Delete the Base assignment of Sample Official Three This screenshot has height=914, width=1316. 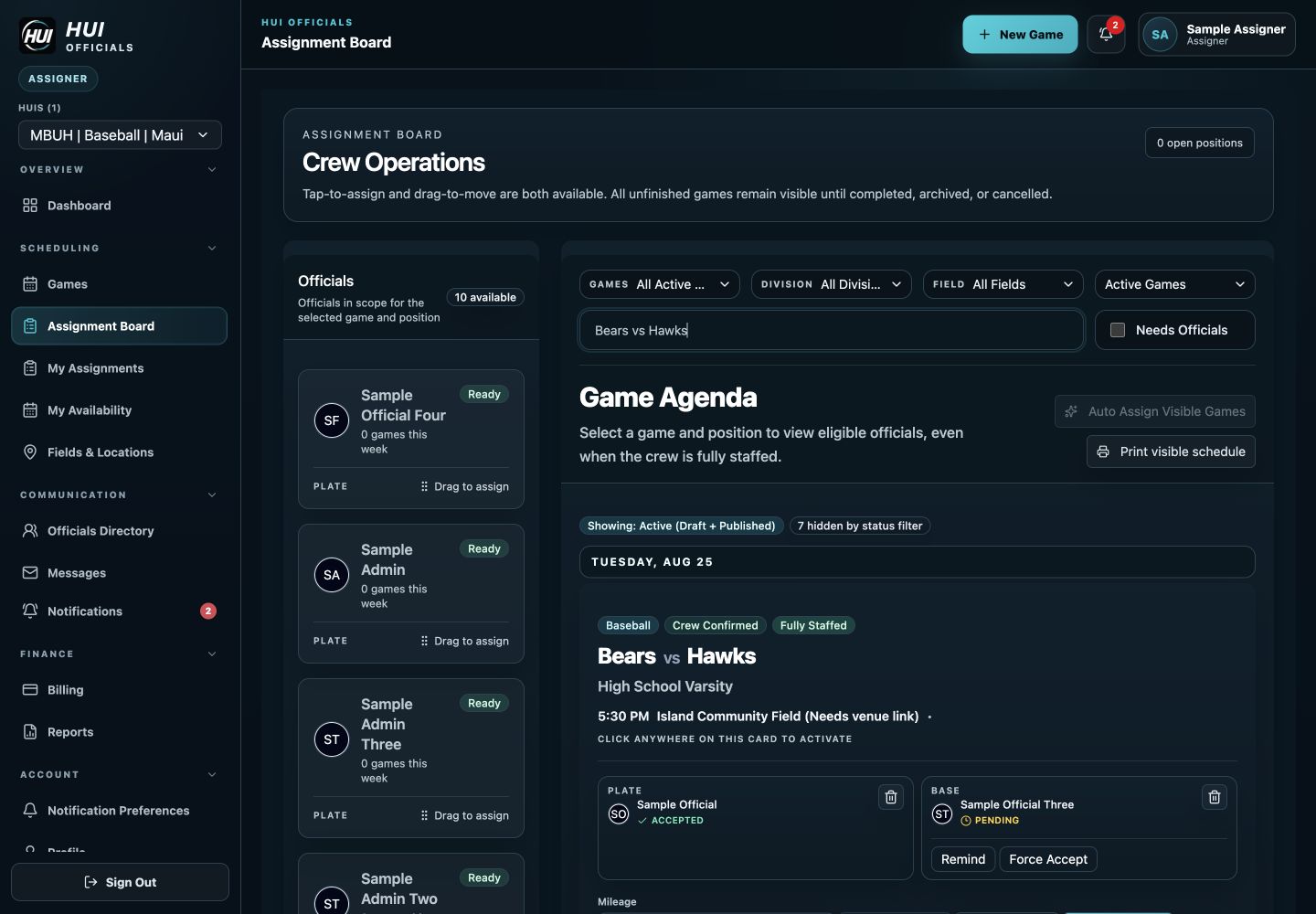coord(1215,797)
